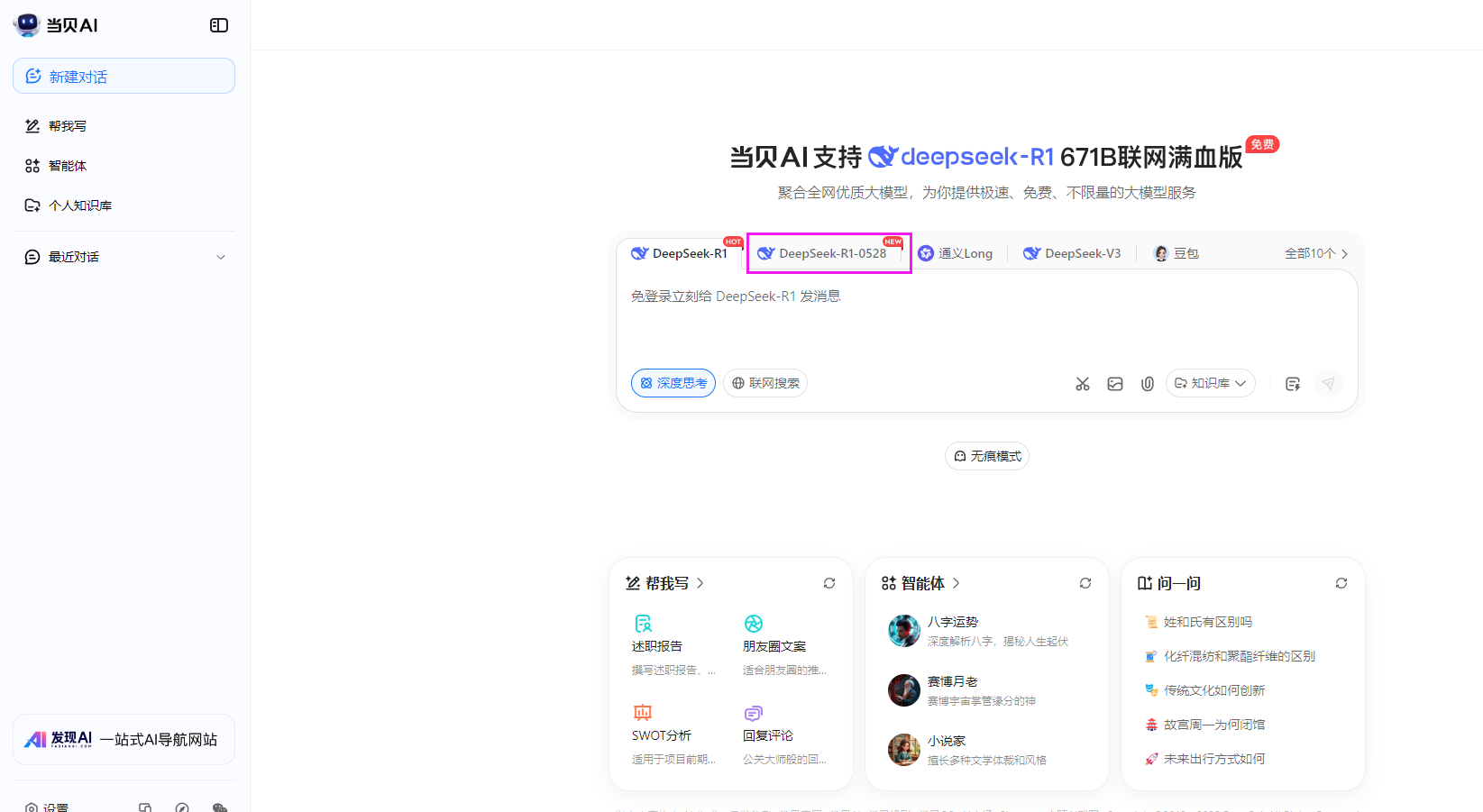This screenshot has width=1483, height=812.
Task: Open the 发现AI navigation site banner
Action: (124, 740)
